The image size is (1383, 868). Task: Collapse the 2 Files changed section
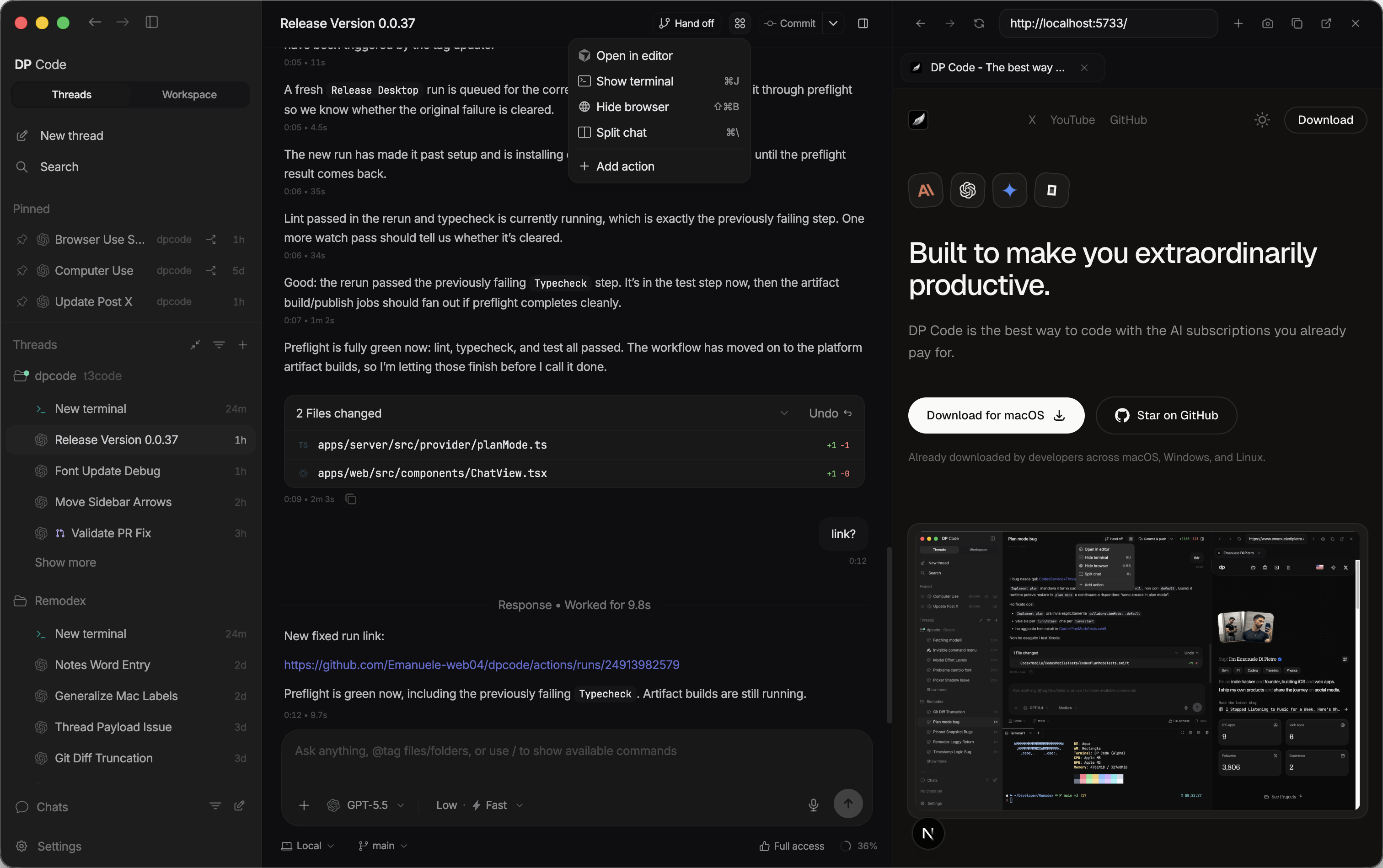(x=783, y=413)
